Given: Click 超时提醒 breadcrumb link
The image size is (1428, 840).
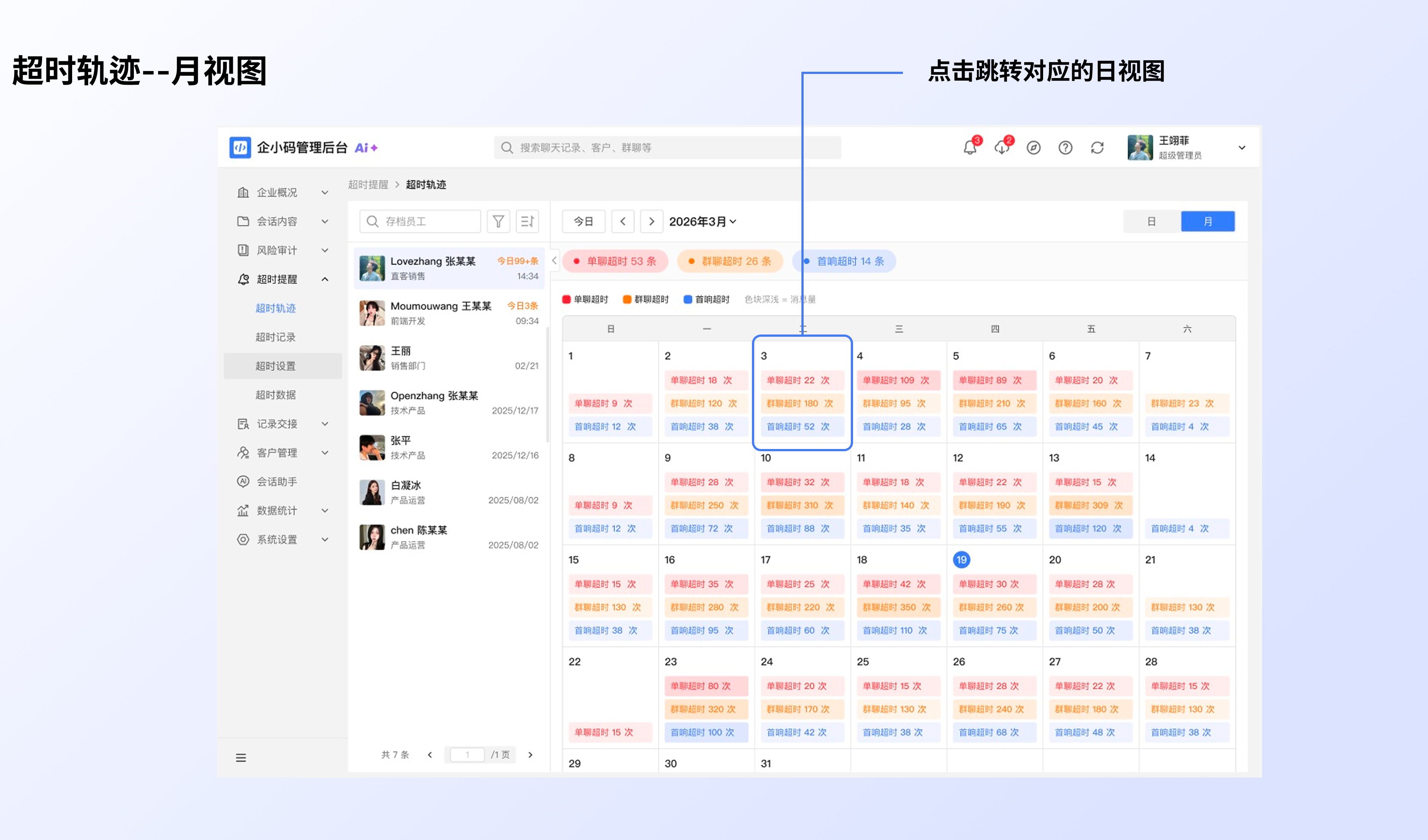Looking at the screenshot, I should click(x=368, y=185).
